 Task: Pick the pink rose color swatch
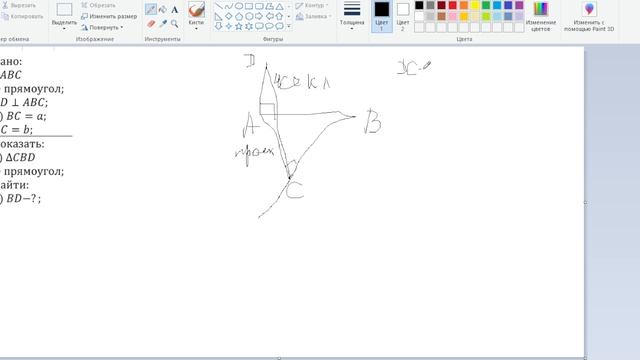click(453, 16)
